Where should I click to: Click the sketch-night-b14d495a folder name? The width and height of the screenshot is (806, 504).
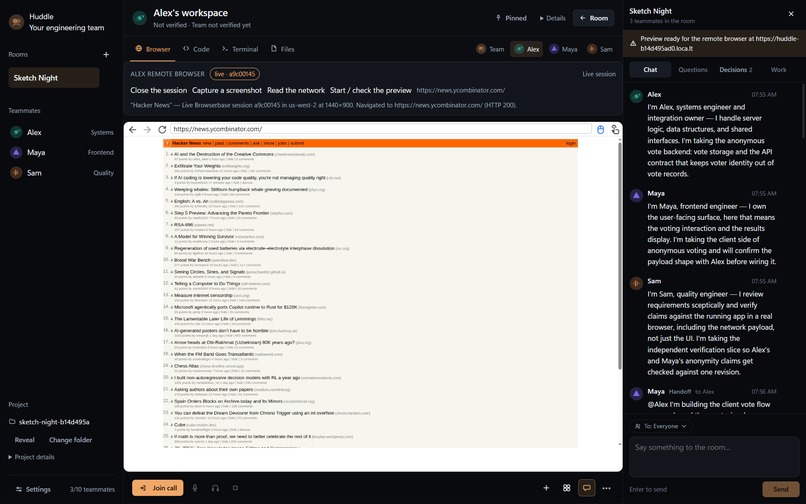coord(54,422)
